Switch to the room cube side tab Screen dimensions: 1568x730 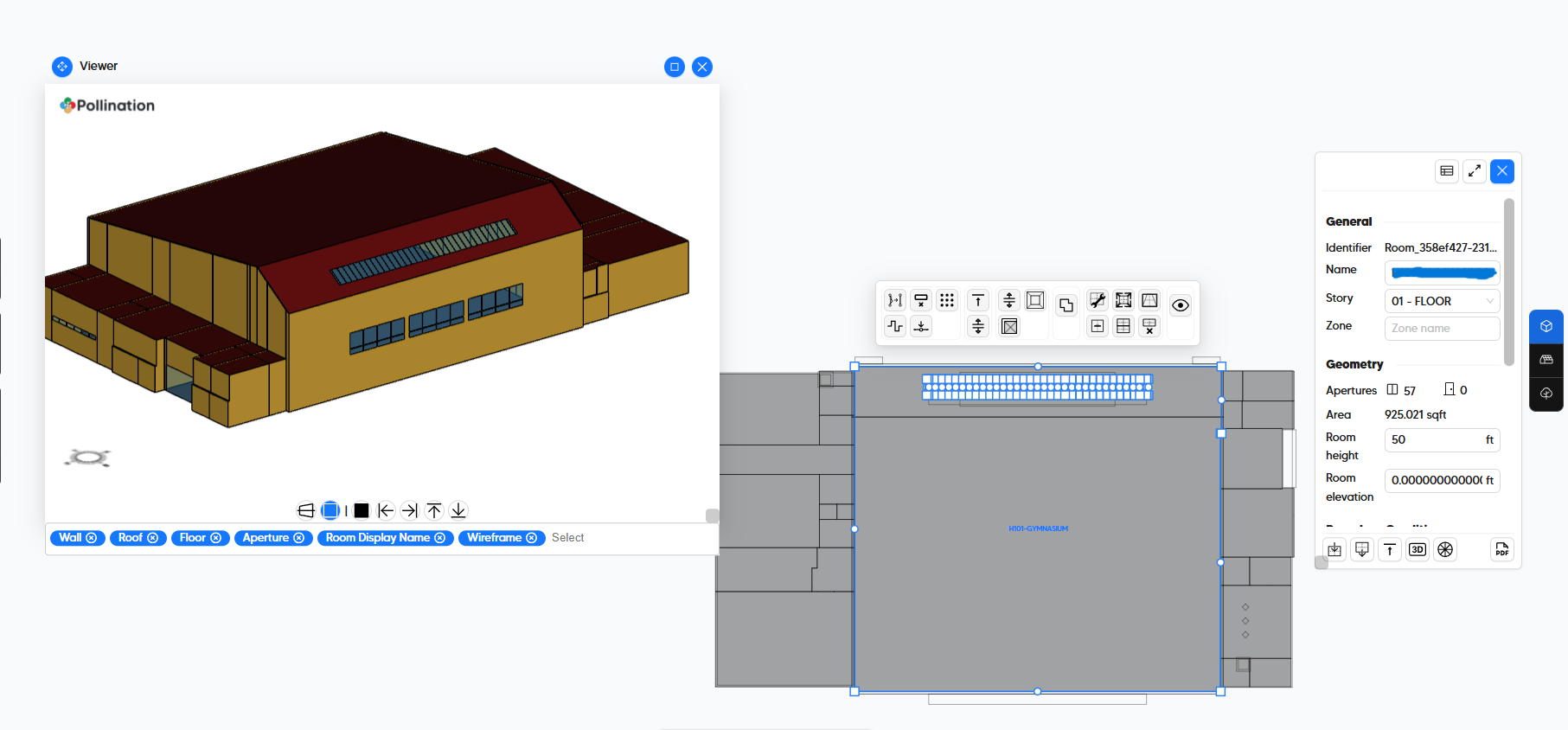click(x=1546, y=326)
